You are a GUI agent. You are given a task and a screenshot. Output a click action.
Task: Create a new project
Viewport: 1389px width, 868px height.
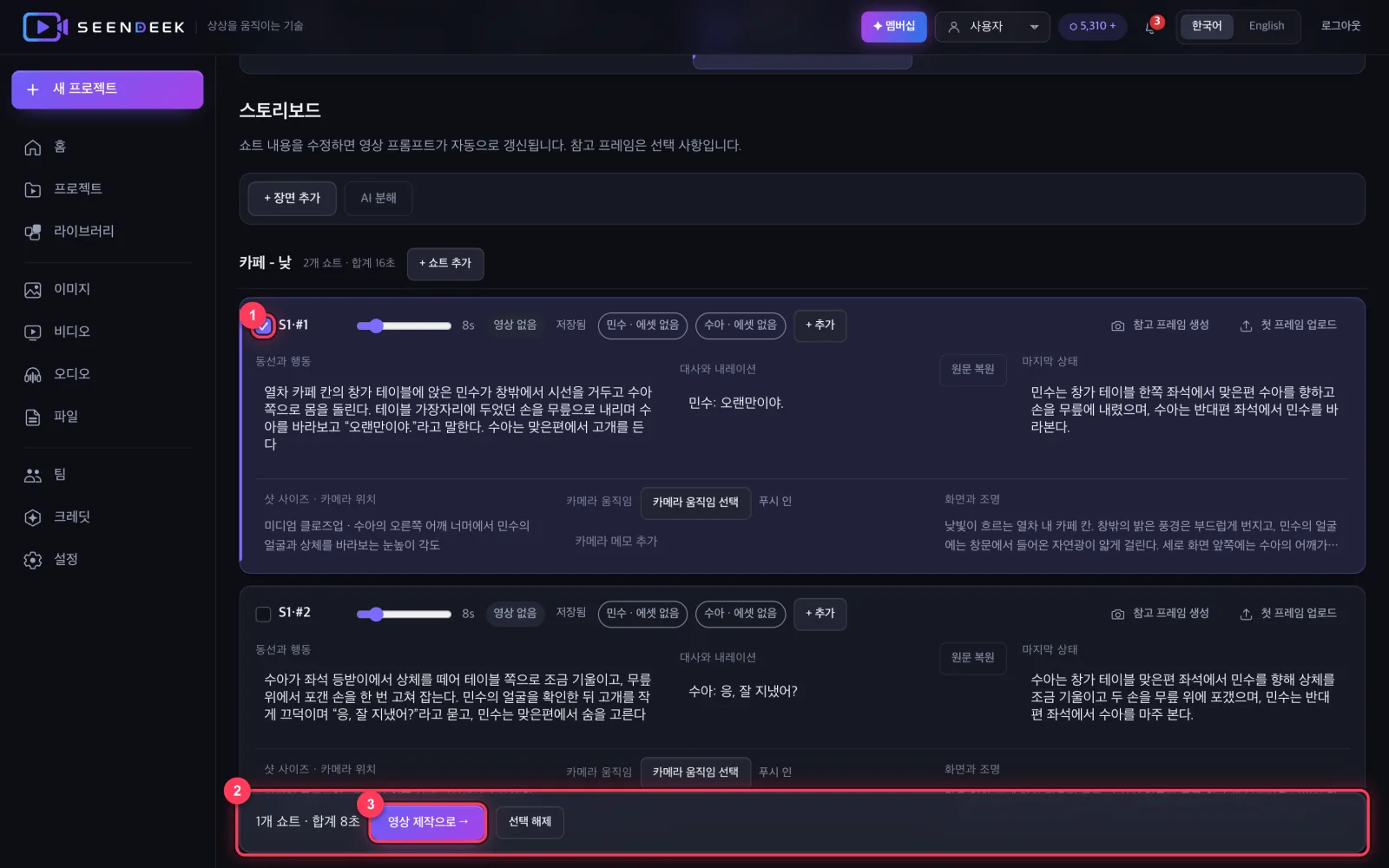click(x=108, y=89)
